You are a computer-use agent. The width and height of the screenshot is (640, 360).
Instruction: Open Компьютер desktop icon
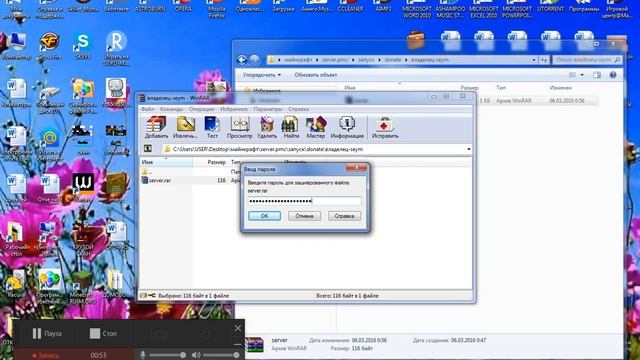coord(16,46)
